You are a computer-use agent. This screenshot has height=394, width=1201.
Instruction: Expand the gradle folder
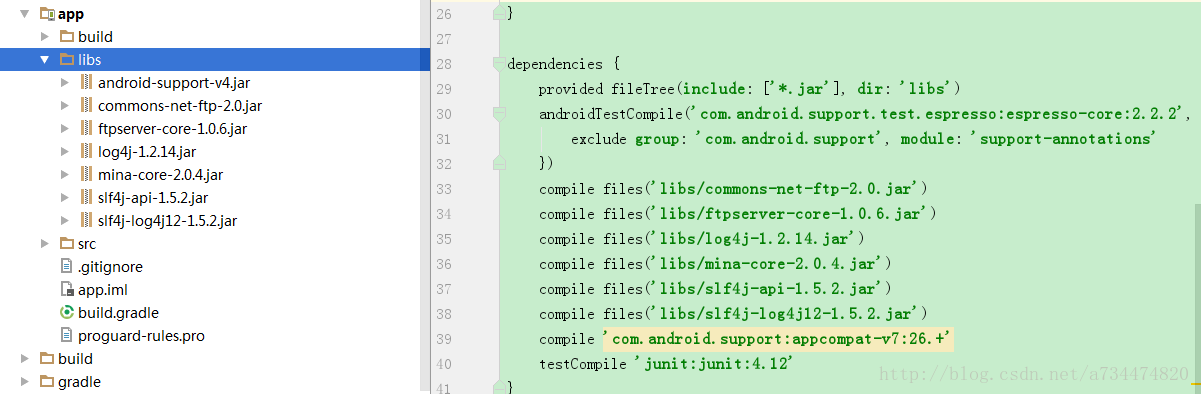tap(24, 382)
